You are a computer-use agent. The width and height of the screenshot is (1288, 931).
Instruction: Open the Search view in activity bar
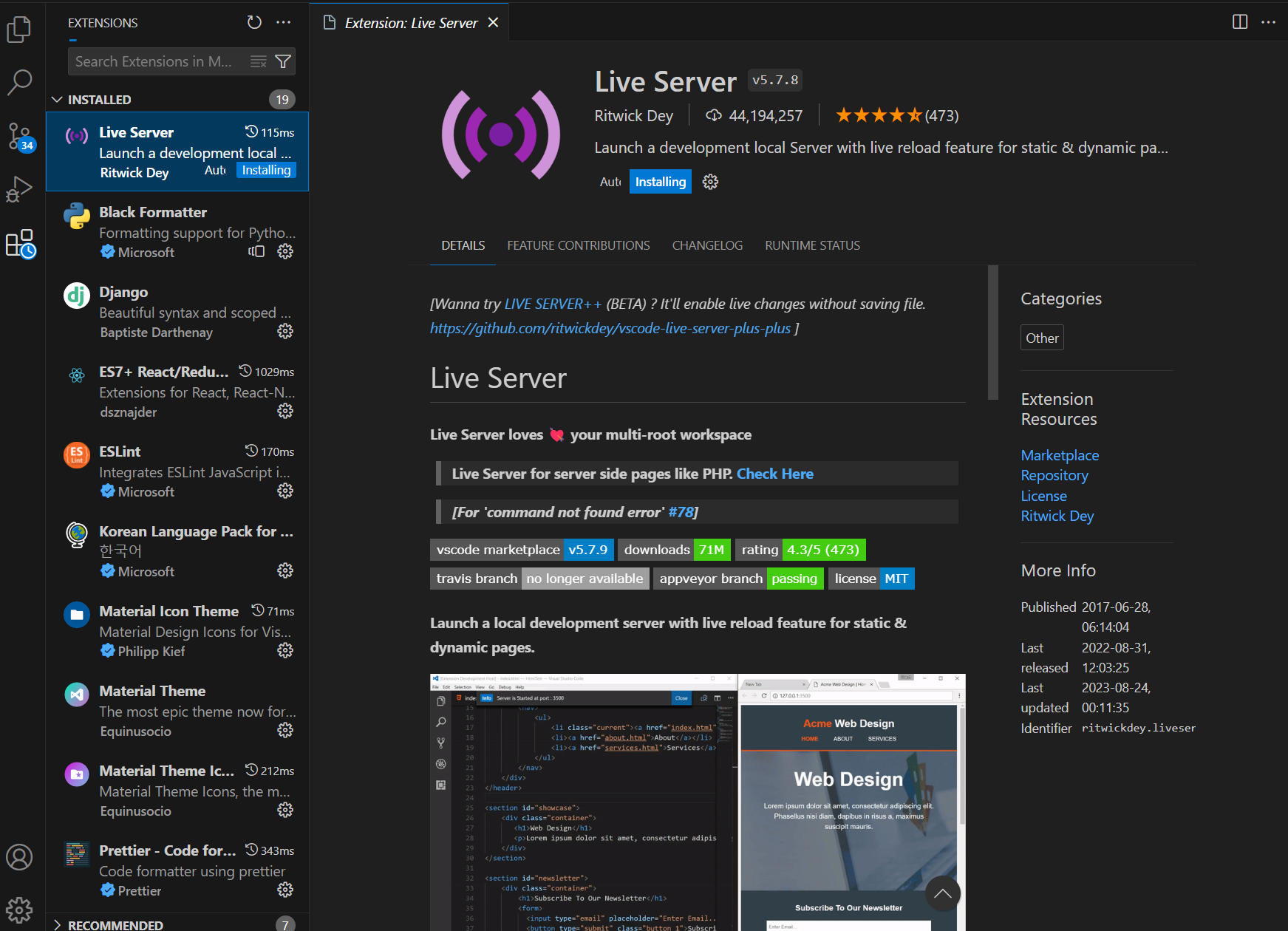pyautogui.click(x=19, y=82)
